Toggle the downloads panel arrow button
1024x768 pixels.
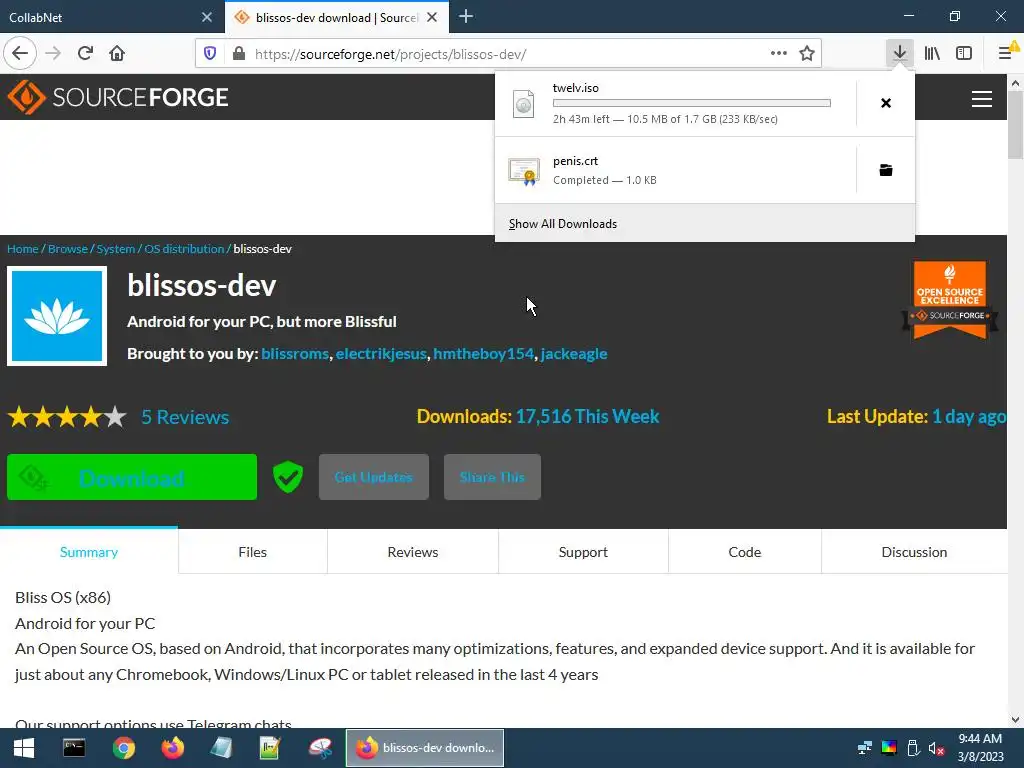[x=900, y=53]
